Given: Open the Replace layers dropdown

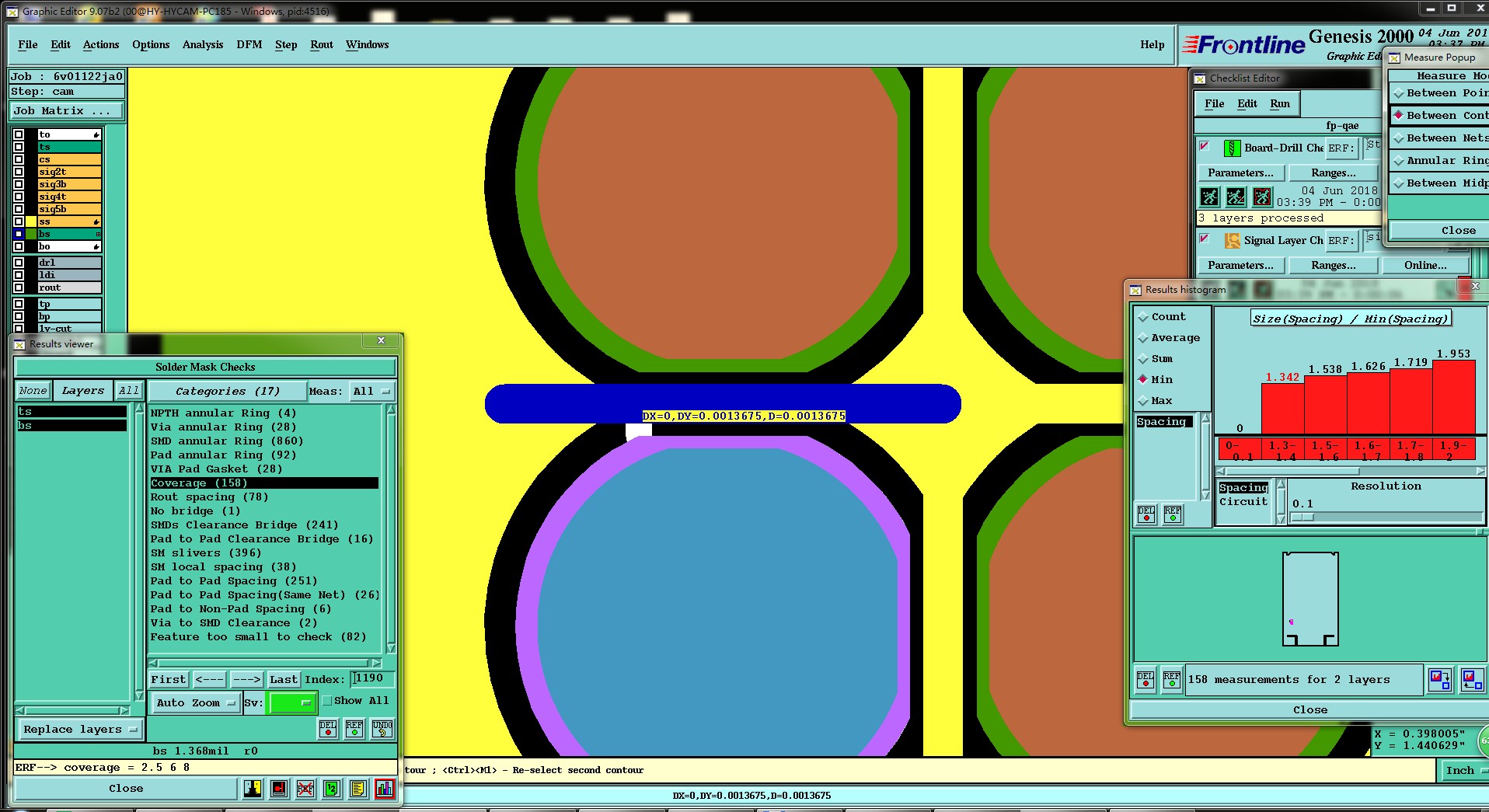Looking at the screenshot, I should (79, 729).
